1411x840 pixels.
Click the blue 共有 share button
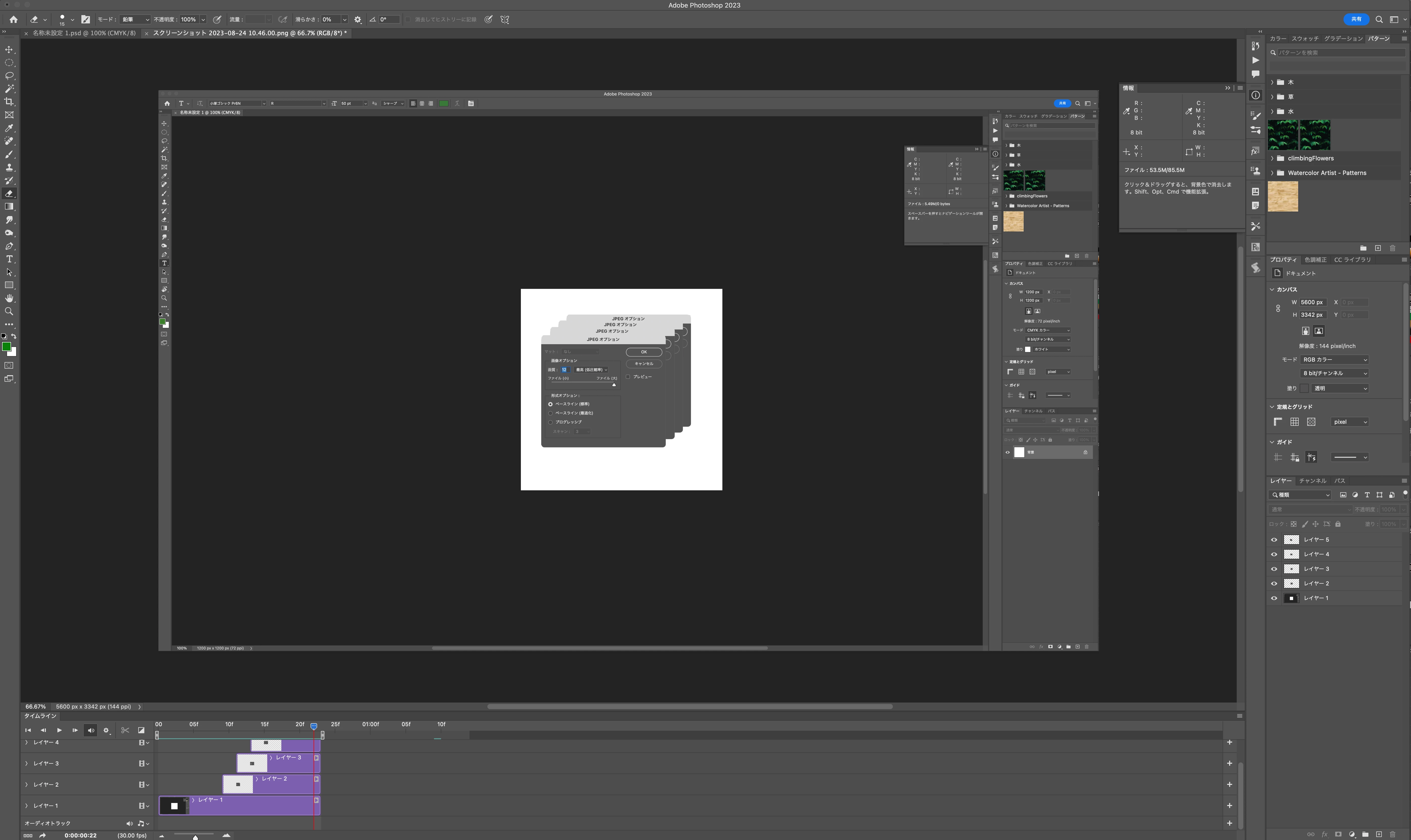1356,19
